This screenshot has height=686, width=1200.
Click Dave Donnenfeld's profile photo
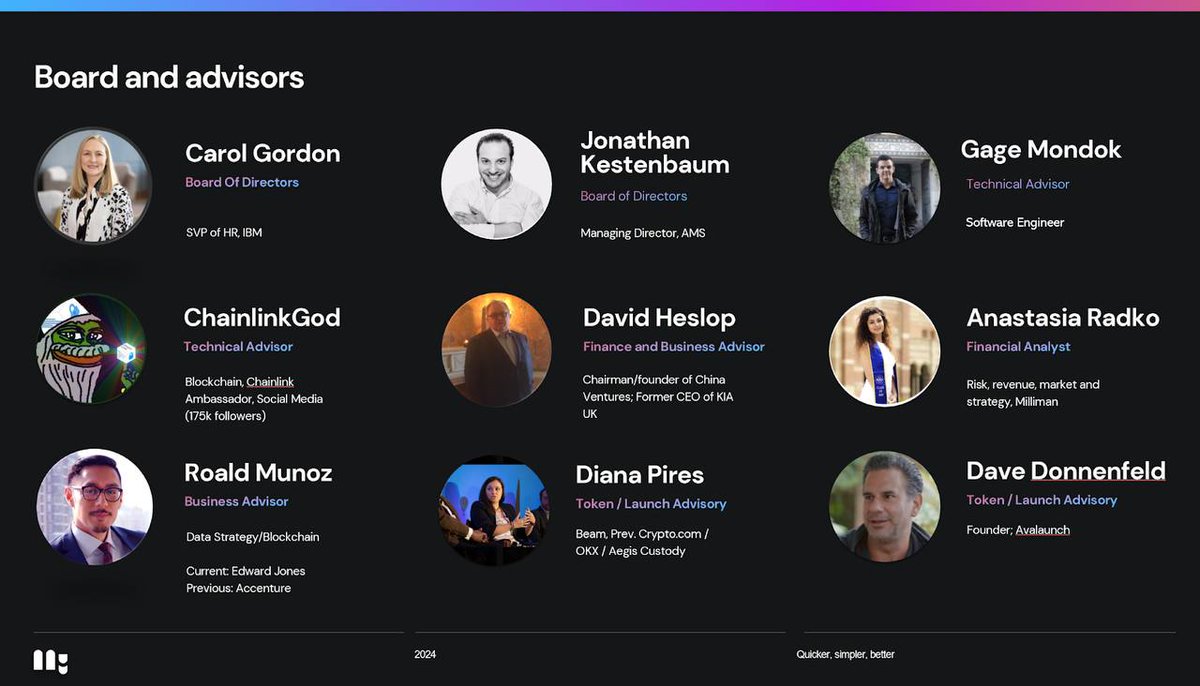(885, 506)
